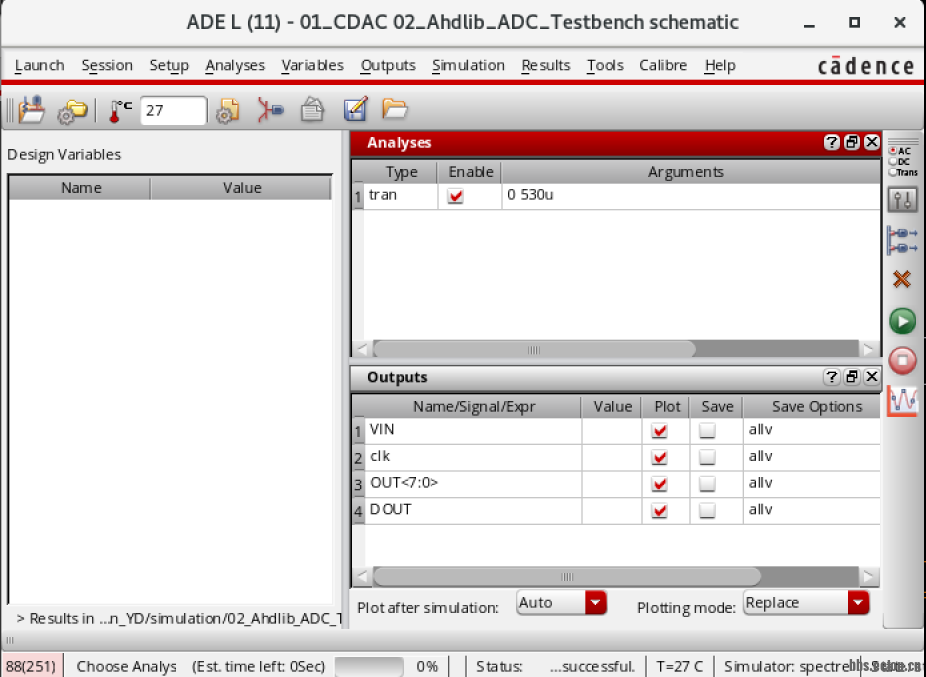The height and width of the screenshot is (677, 926).
Task: Select the VIN output name
Action: 382,429
